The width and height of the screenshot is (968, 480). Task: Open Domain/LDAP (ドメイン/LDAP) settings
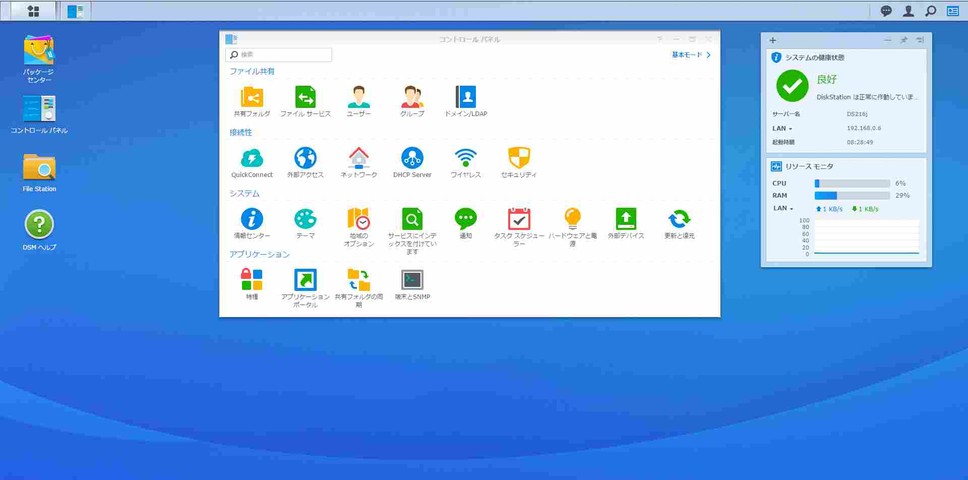[465, 97]
